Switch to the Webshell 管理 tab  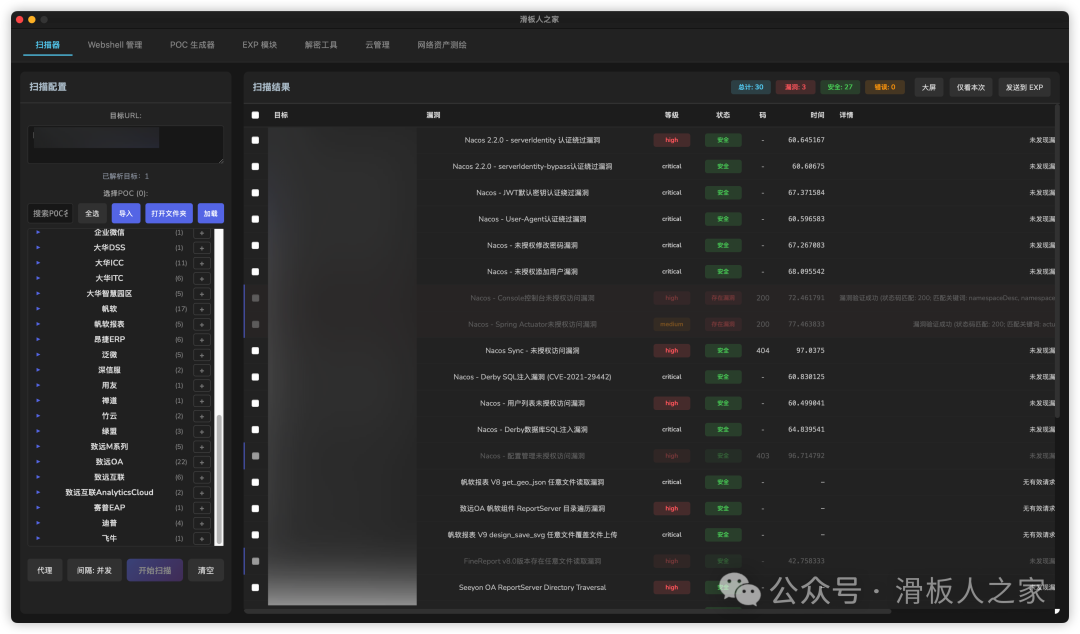115,45
